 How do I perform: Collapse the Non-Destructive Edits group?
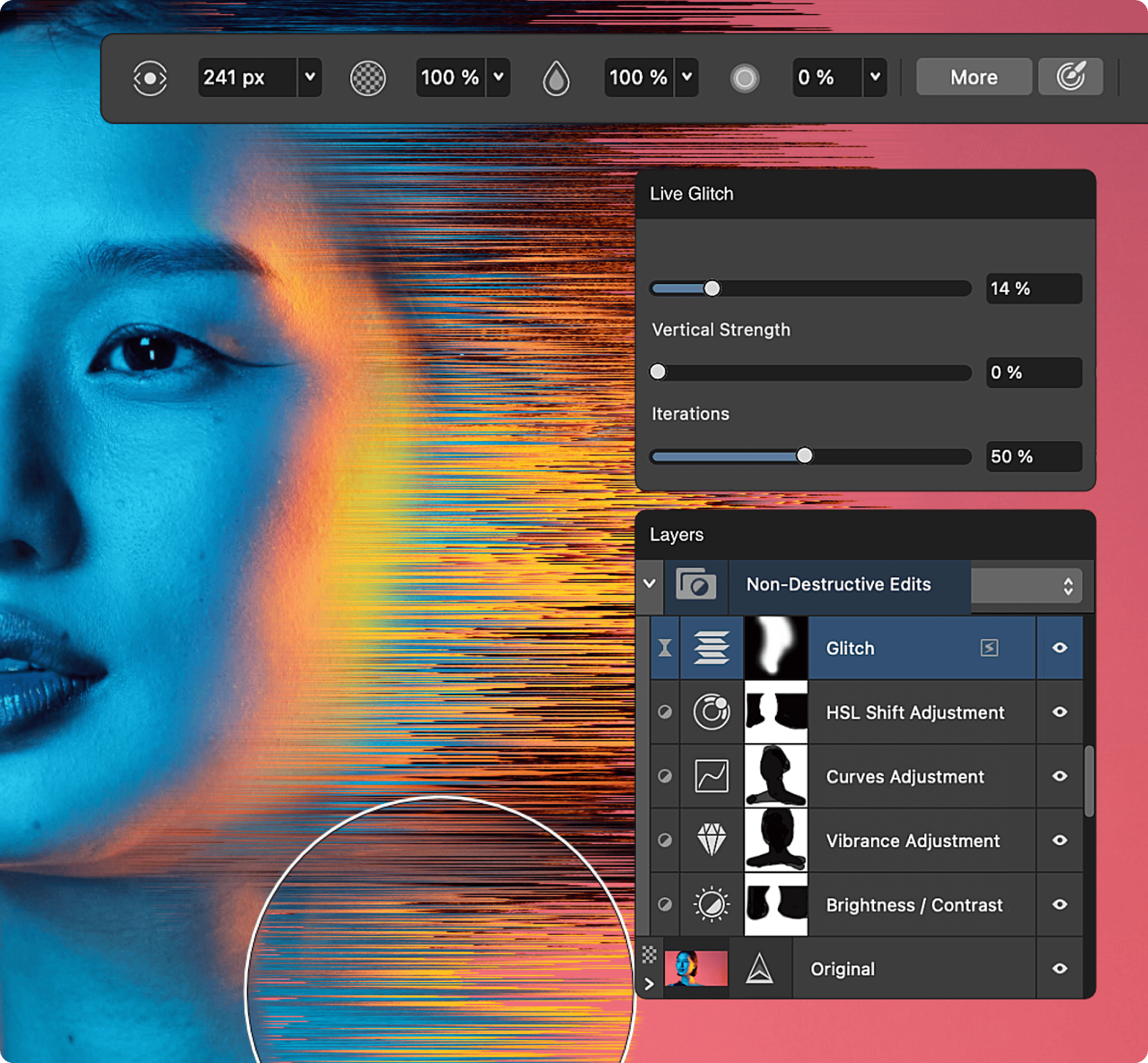point(649,584)
